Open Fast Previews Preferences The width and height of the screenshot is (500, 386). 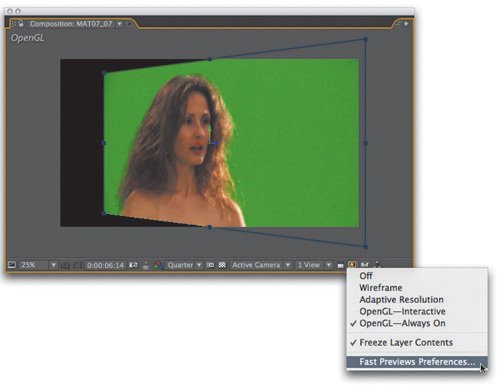[417, 362]
